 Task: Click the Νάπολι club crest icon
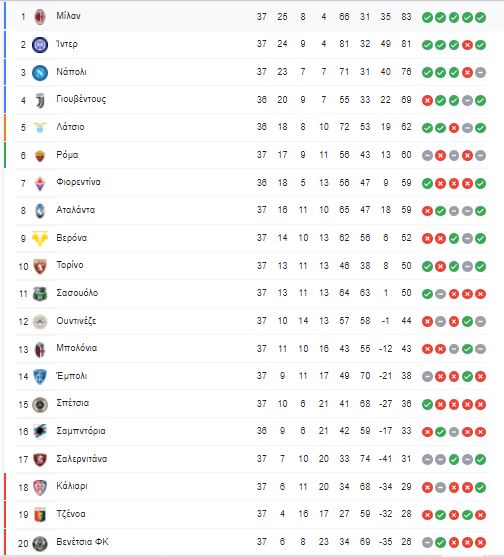(x=40, y=73)
